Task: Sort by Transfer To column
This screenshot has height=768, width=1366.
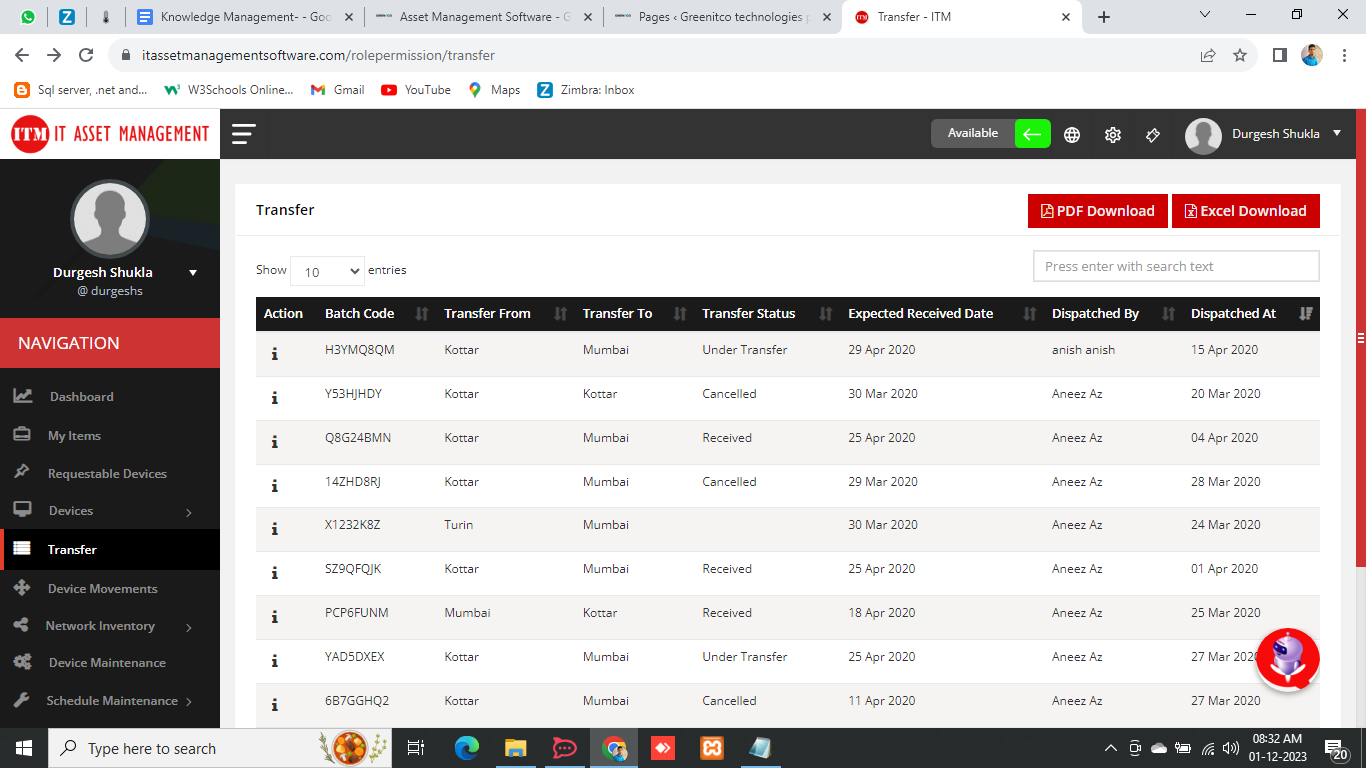Action: (x=634, y=314)
